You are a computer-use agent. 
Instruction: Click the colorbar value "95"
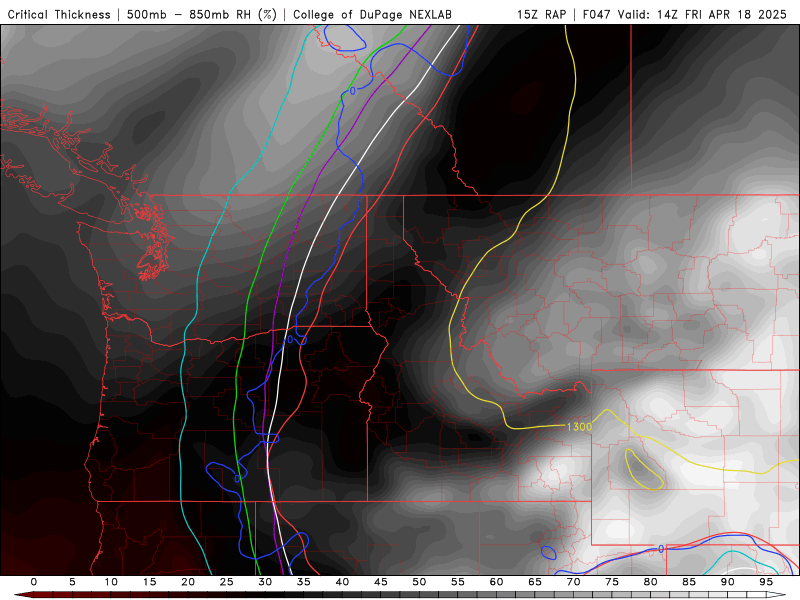(766, 582)
